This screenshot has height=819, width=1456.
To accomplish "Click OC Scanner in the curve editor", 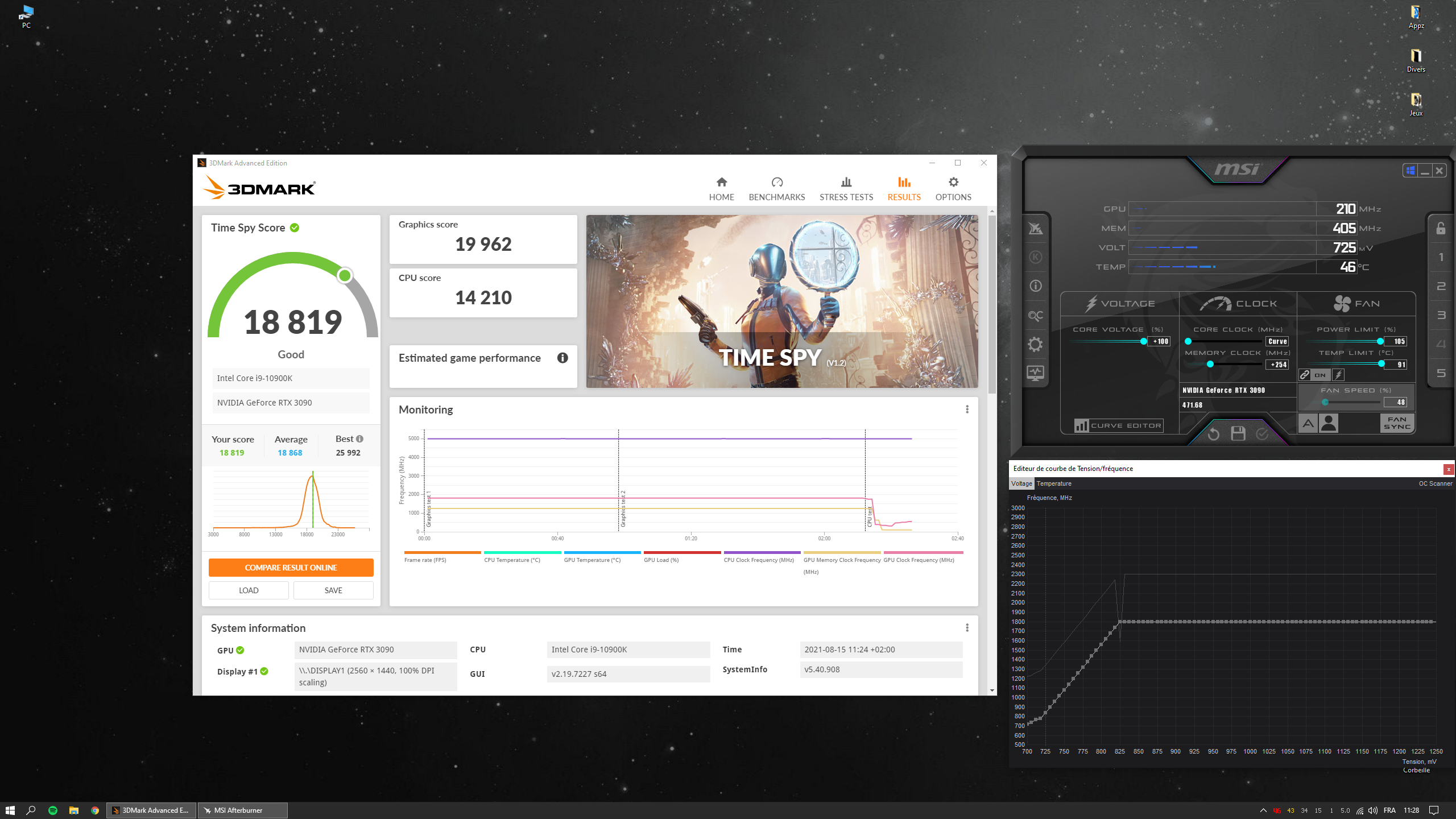I will click(x=1435, y=483).
